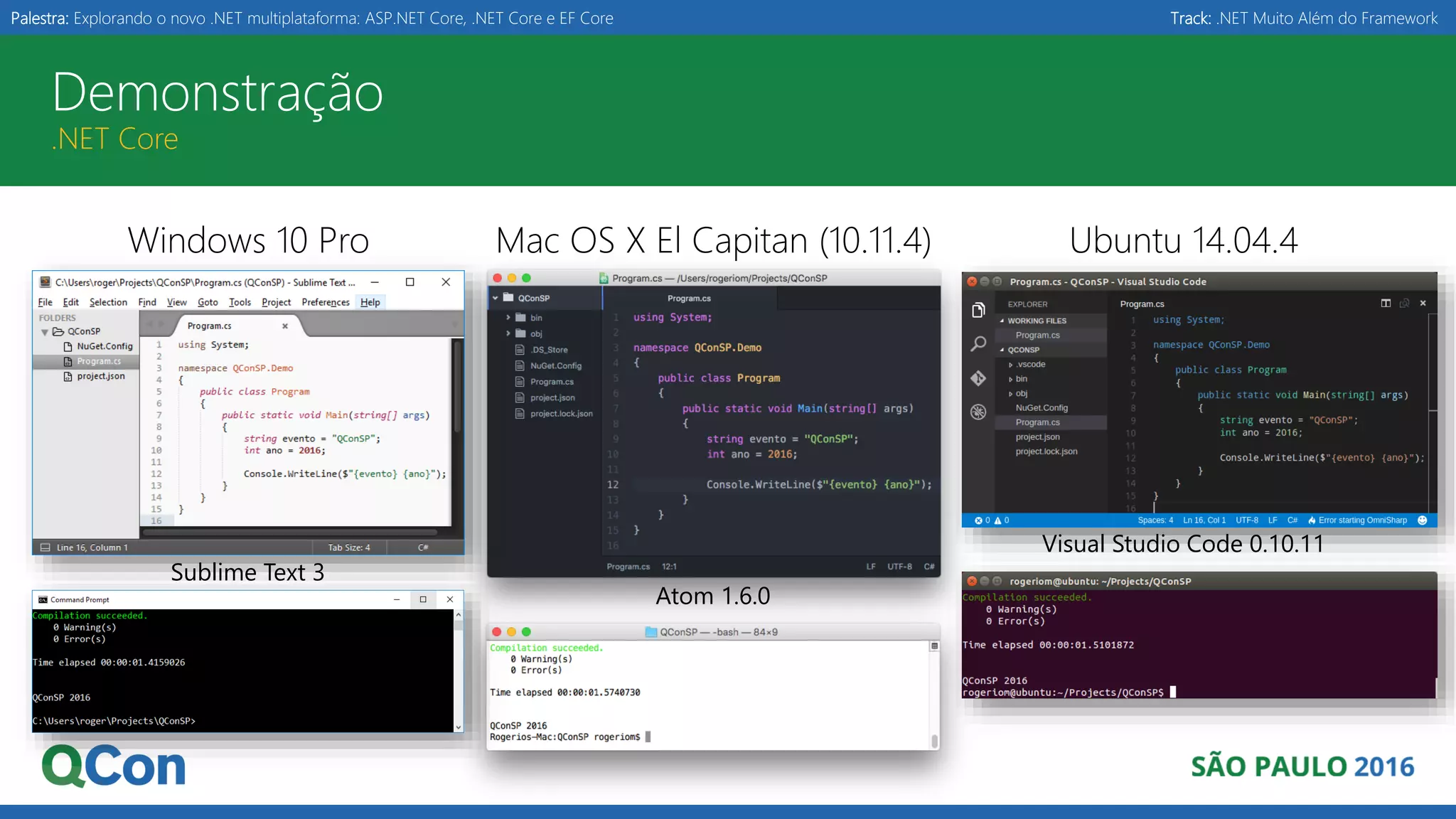Toggle the sidebar icon in Sublime status bar
This screenshot has width=1456, height=819.
point(45,547)
